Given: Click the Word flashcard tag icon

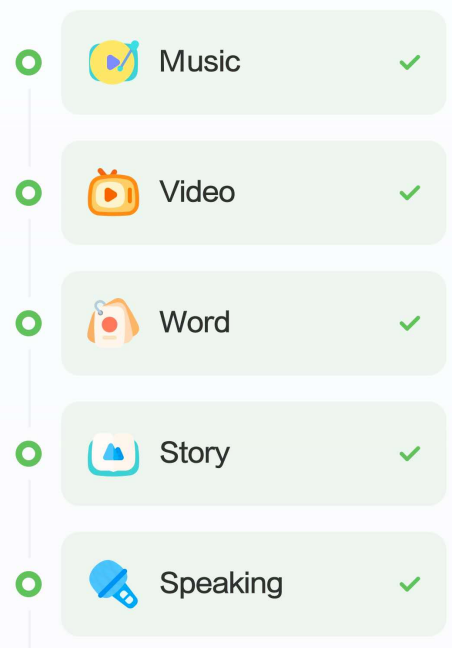Looking at the screenshot, I should tap(113, 323).
